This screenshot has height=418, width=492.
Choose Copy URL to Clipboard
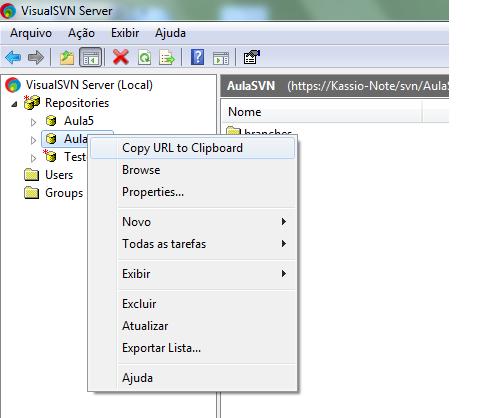pos(192,148)
